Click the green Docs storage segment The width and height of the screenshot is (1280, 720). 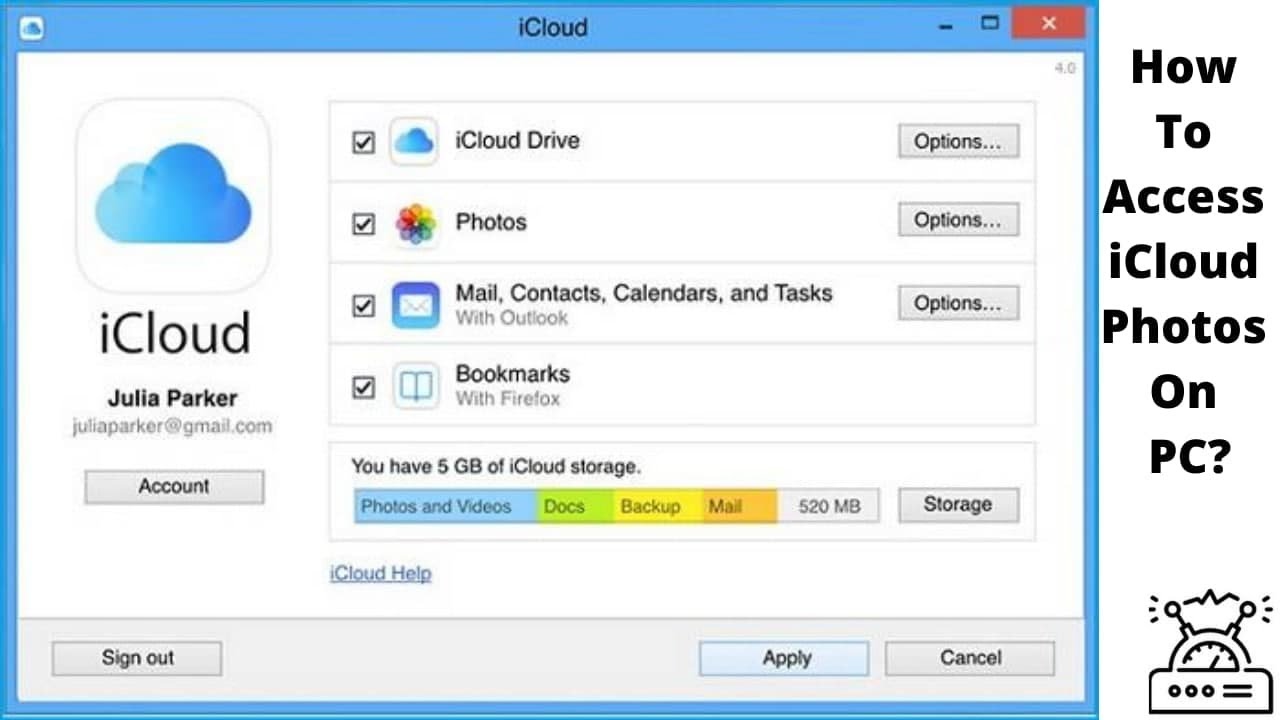(x=575, y=506)
